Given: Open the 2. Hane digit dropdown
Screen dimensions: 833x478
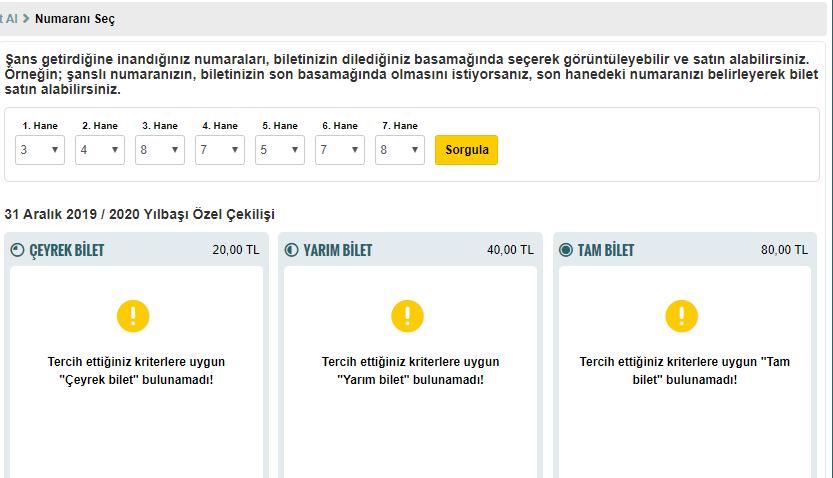Looking at the screenshot, I should click(x=100, y=150).
